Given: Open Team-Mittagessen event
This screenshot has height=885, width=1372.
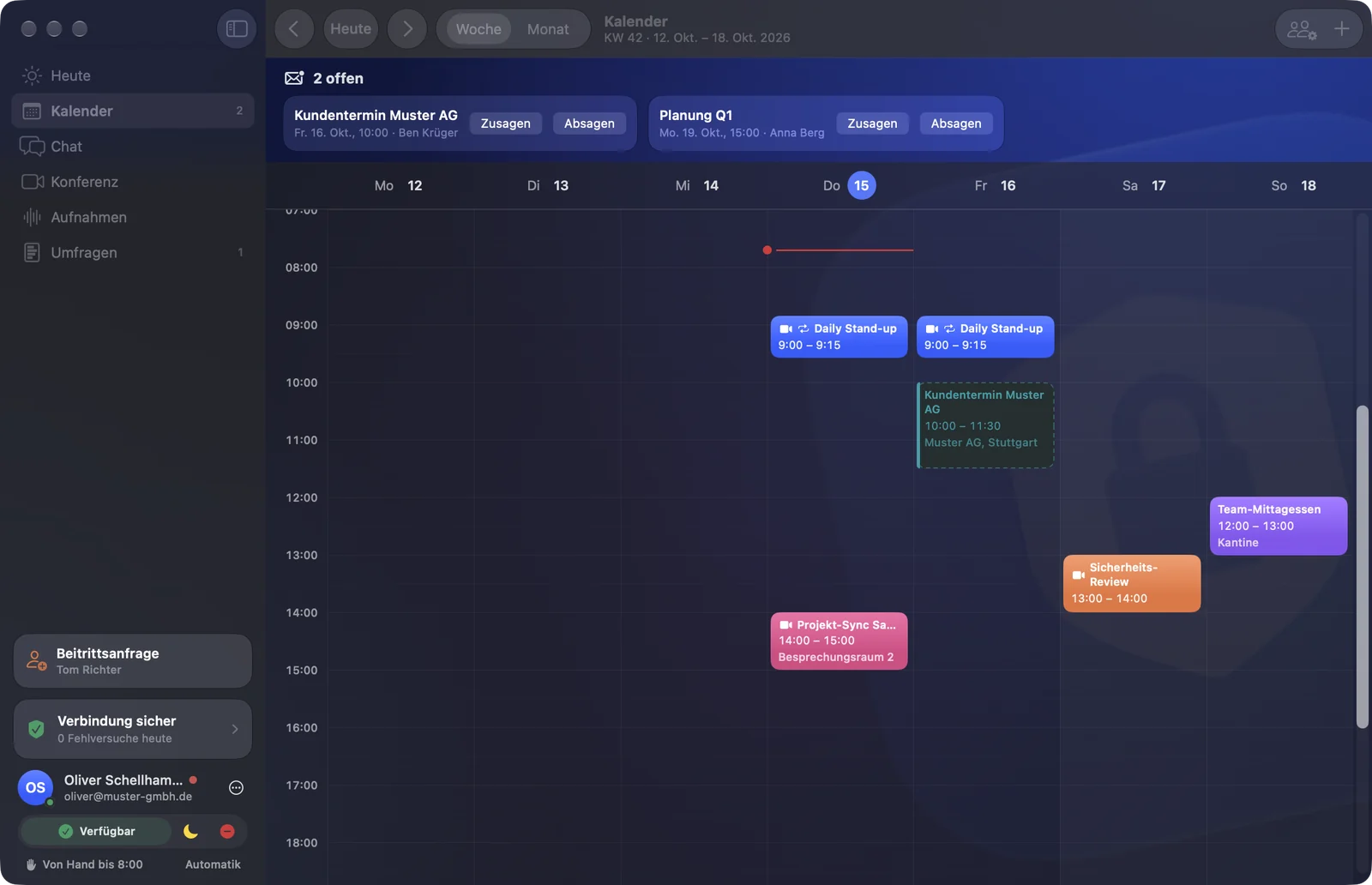Looking at the screenshot, I should tap(1279, 526).
